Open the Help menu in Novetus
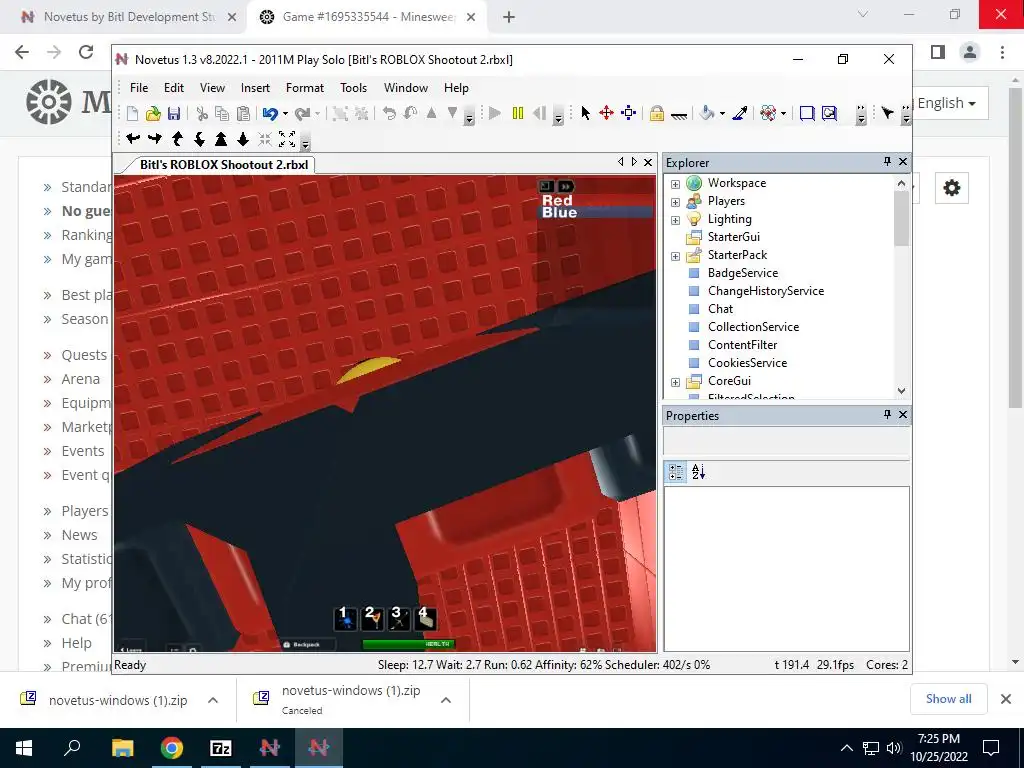 456,88
